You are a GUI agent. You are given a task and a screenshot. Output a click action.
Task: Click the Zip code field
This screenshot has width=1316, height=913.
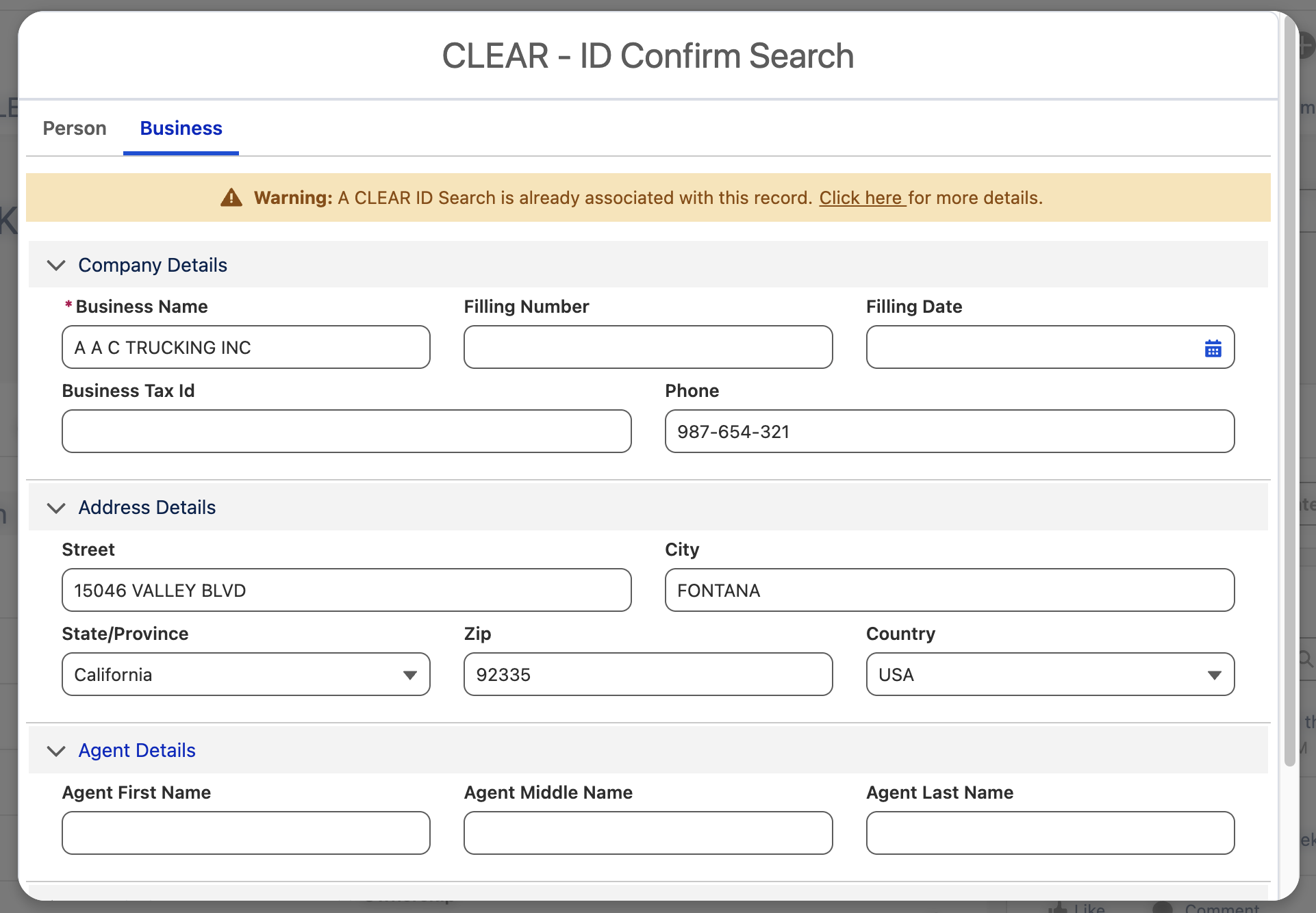[648, 674]
